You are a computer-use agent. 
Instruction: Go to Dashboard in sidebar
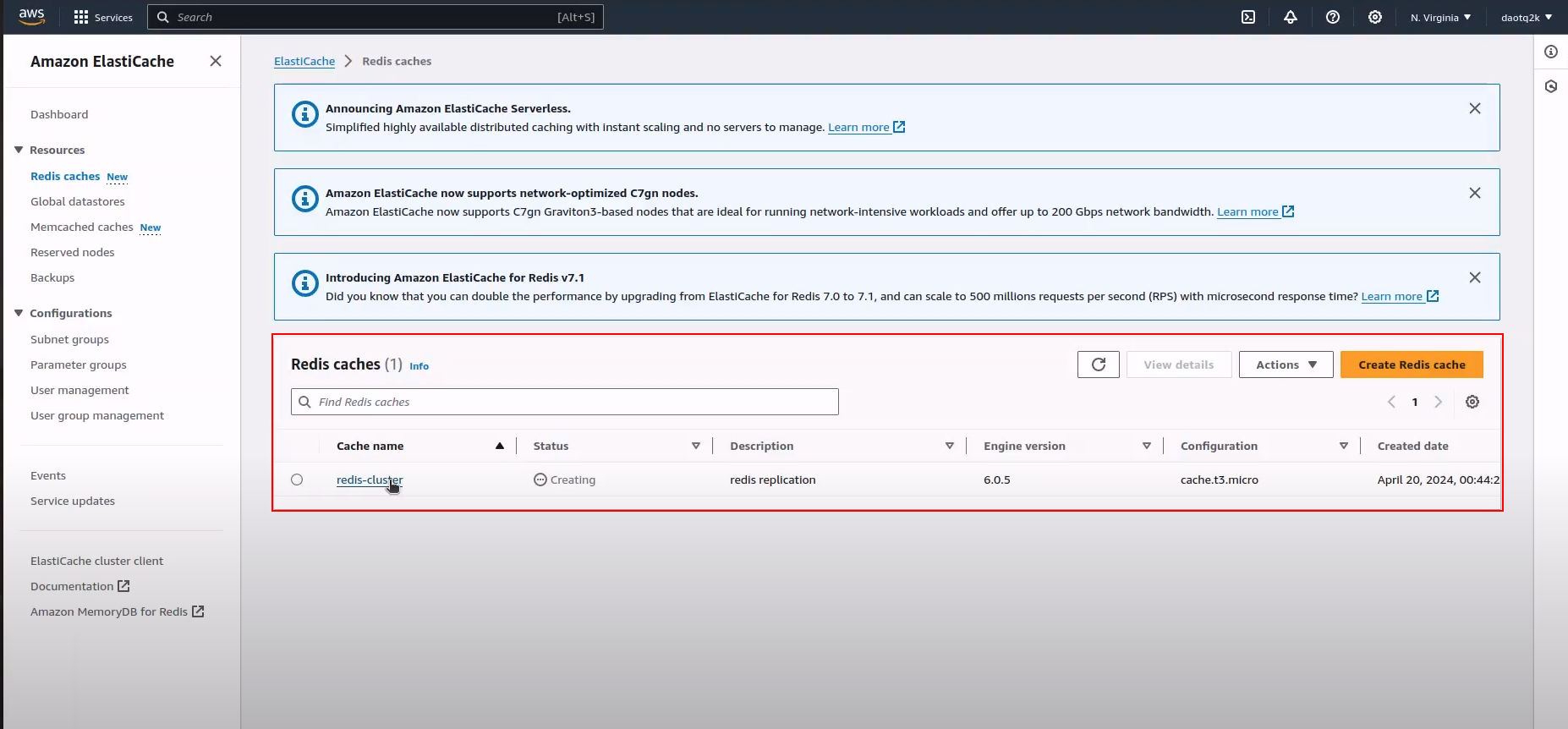pos(59,114)
